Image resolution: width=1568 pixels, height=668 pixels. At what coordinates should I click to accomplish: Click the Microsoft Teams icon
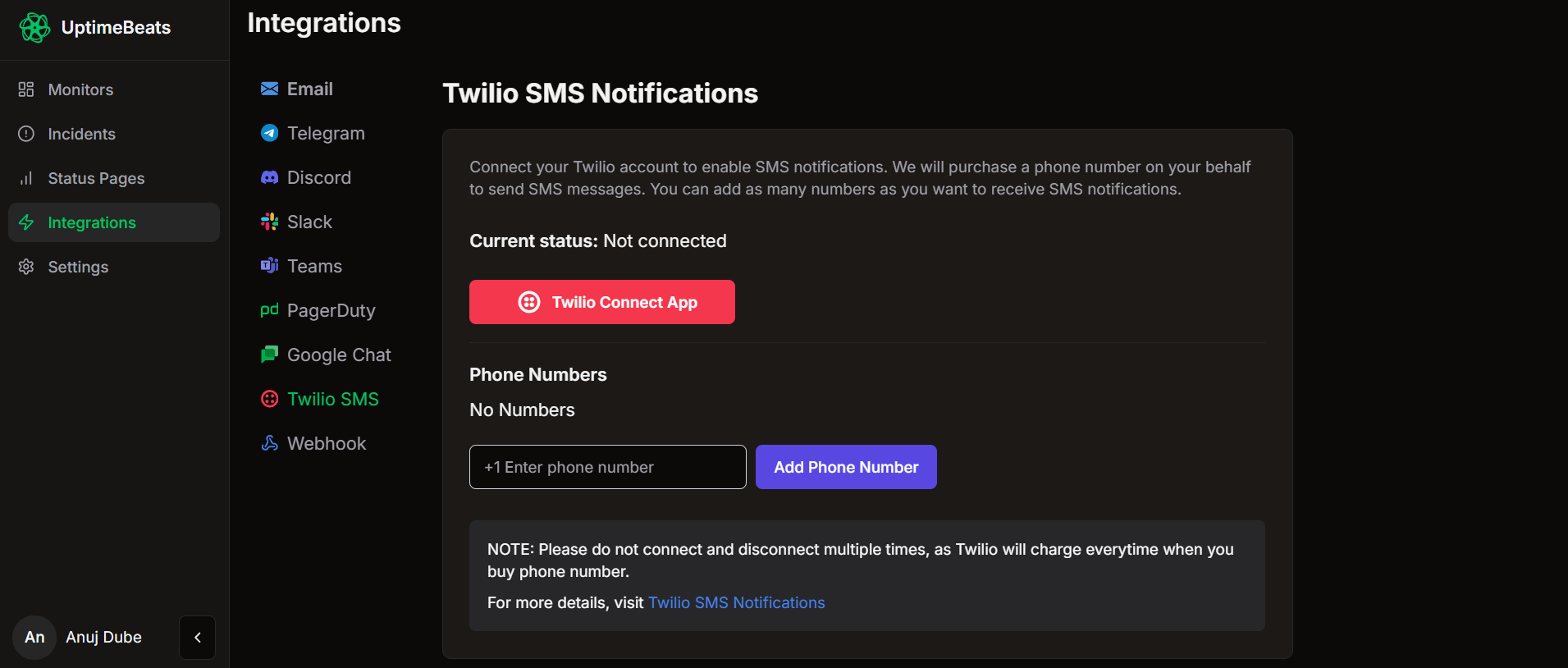coord(269,266)
